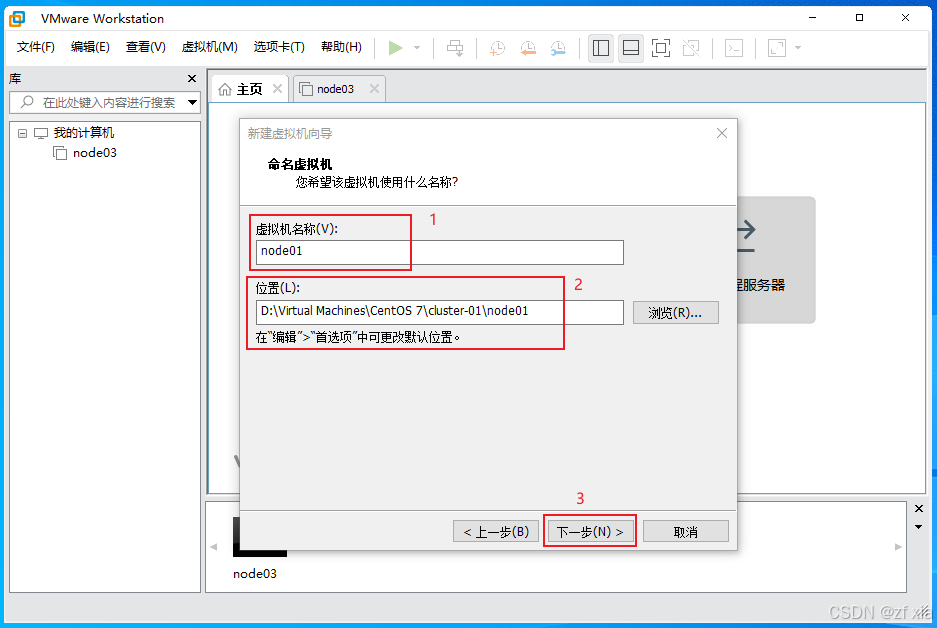Open the snapshot manager icon
This screenshot has width=937, height=628.
coord(558,48)
